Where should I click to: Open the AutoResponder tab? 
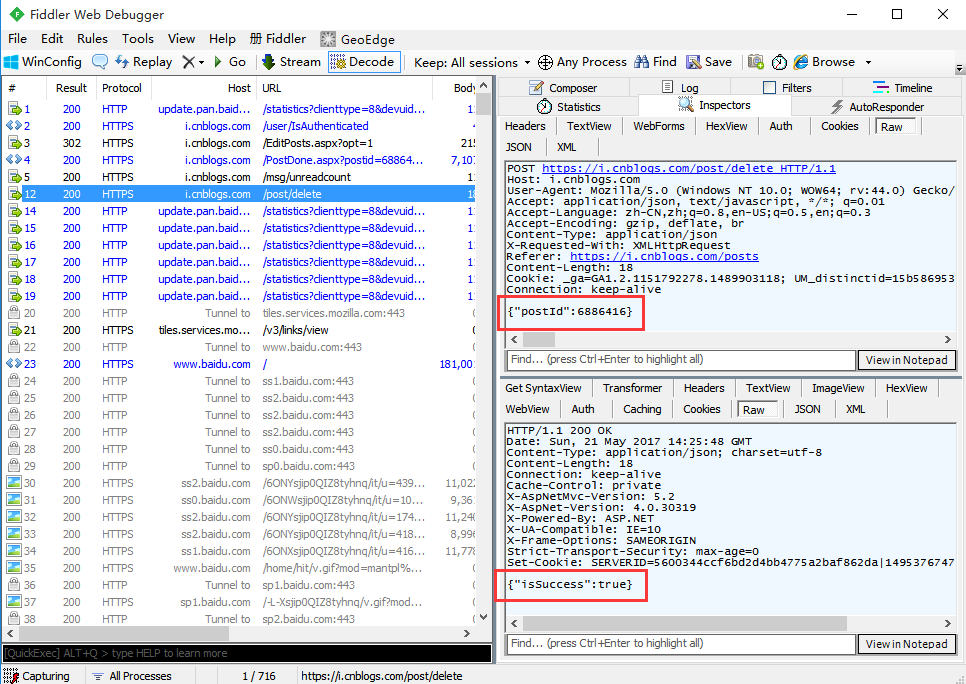point(877,107)
